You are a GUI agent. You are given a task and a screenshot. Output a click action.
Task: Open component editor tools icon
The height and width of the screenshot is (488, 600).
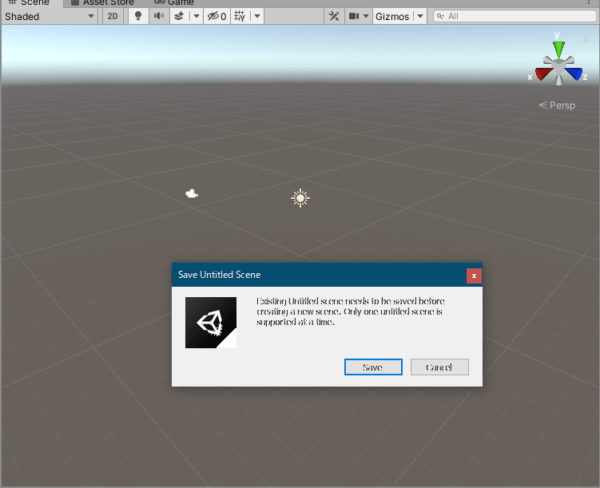click(334, 17)
